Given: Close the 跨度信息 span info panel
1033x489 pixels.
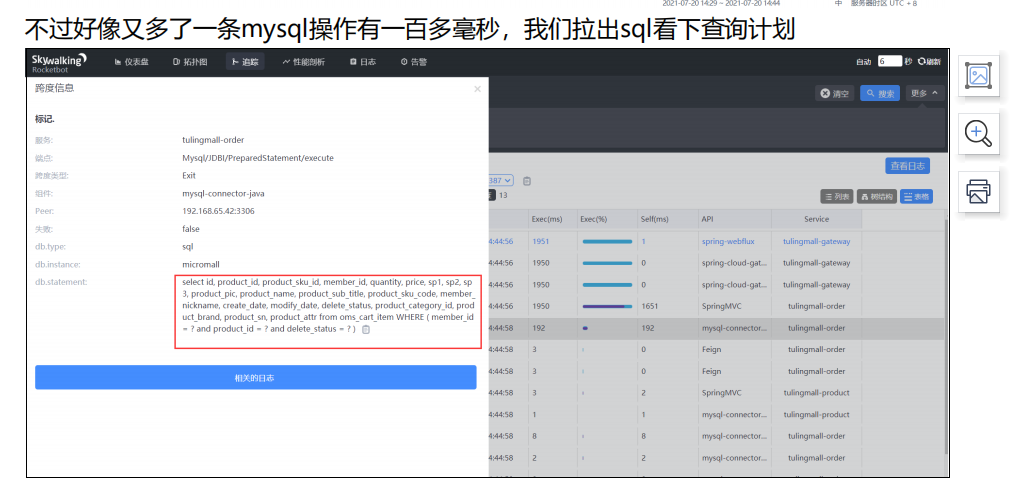Looking at the screenshot, I should tap(478, 89).
